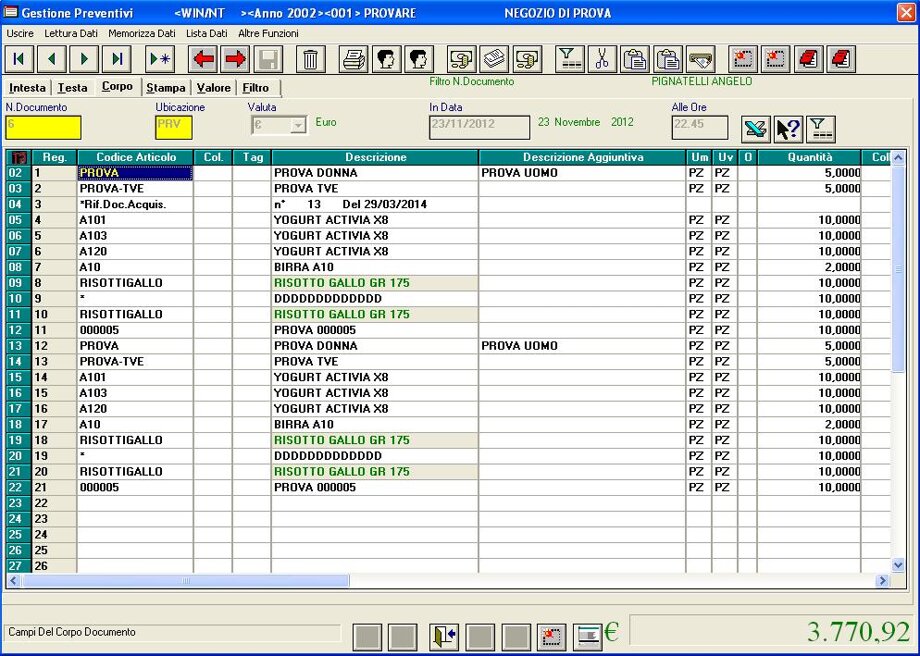Open the Lettura Dati menu
The image size is (920, 656).
tap(71, 33)
